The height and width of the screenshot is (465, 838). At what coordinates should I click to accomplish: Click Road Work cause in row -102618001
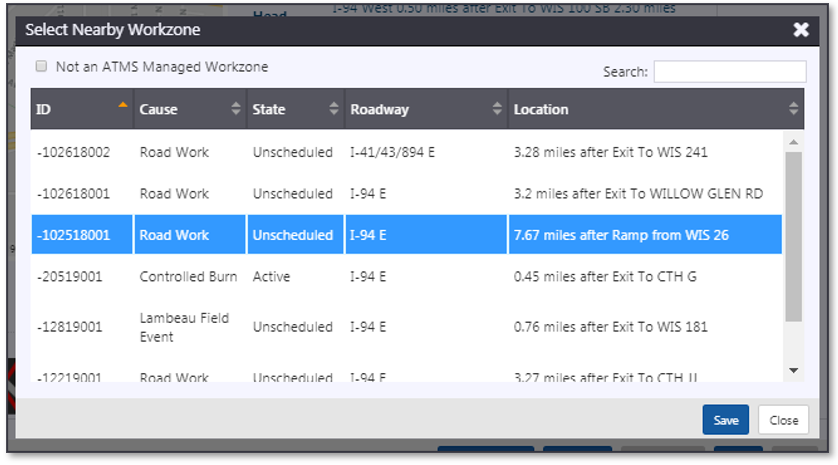pos(174,193)
